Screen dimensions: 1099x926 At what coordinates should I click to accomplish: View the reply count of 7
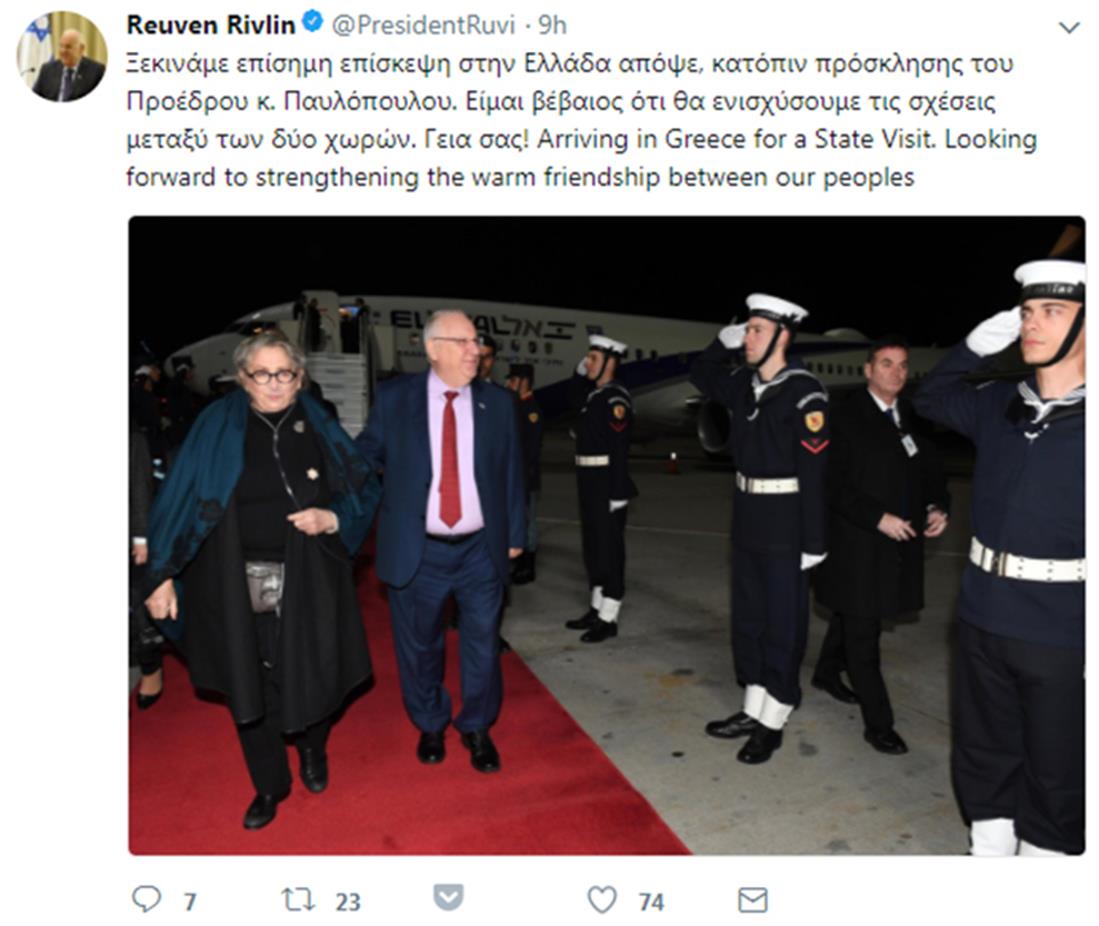[189, 901]
